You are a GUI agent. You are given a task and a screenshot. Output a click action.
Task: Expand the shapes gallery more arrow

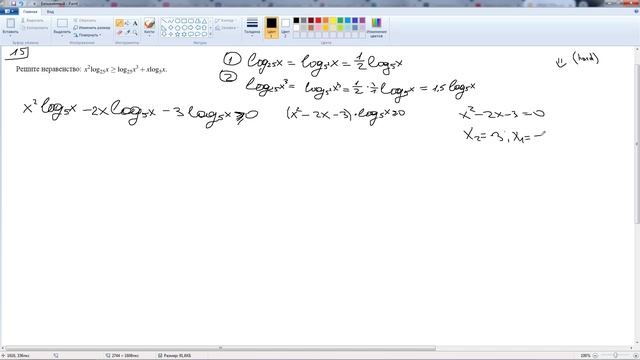[211, 35]
